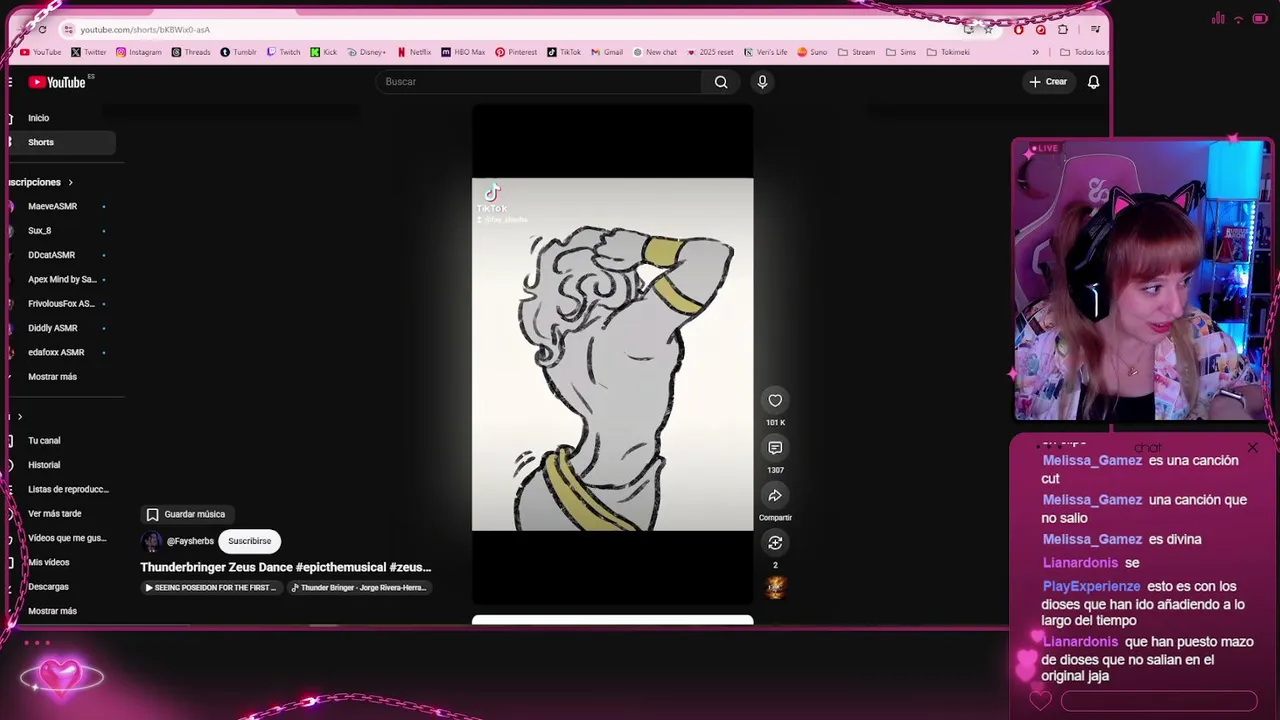Open the Tokimeki bookmarks folder

tap(948, 52)
